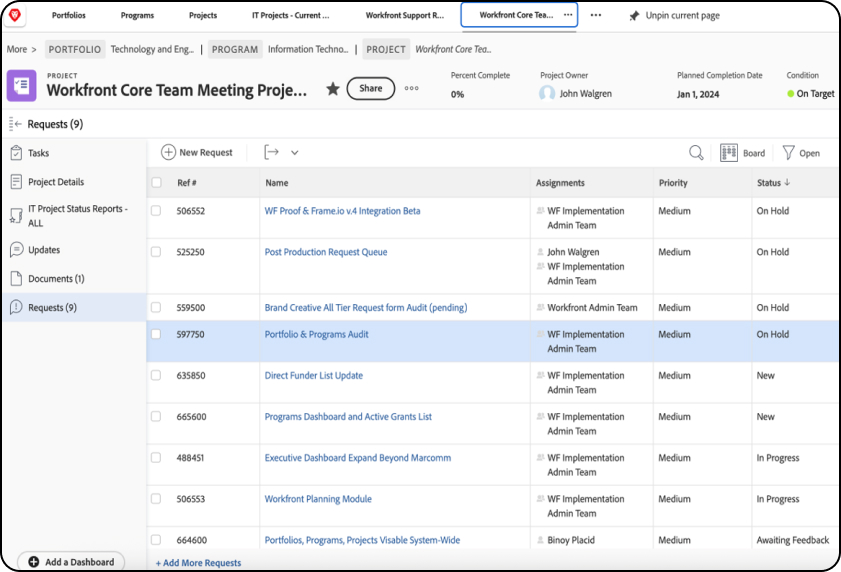Check the box for request 559500
The width and height of the screenshot is (841, 572).
tap(156, 307)
